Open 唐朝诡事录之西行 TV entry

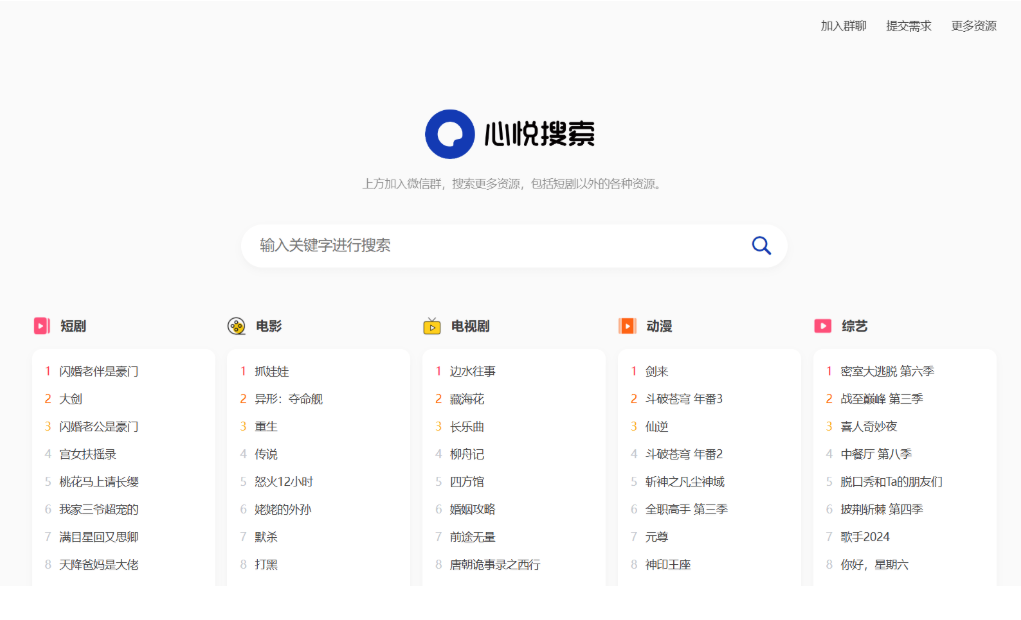tap(495, 565)
